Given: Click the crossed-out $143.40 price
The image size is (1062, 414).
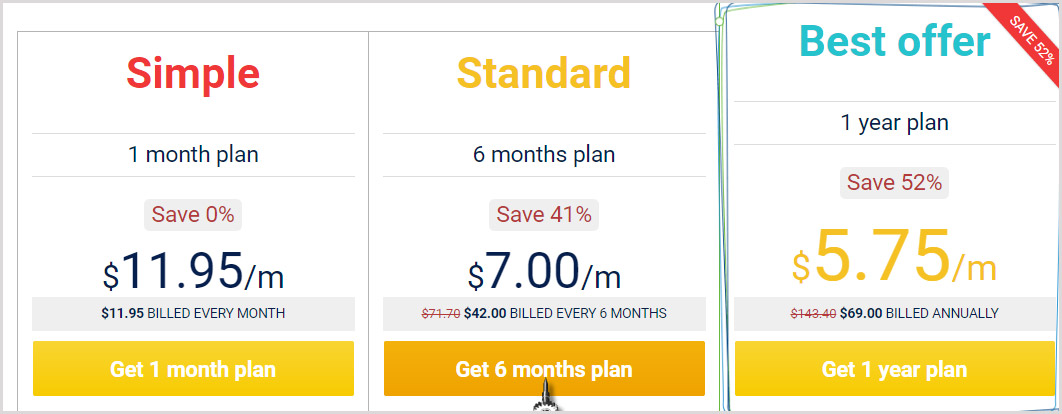Looking at the screenshot, I should (813, 314).
